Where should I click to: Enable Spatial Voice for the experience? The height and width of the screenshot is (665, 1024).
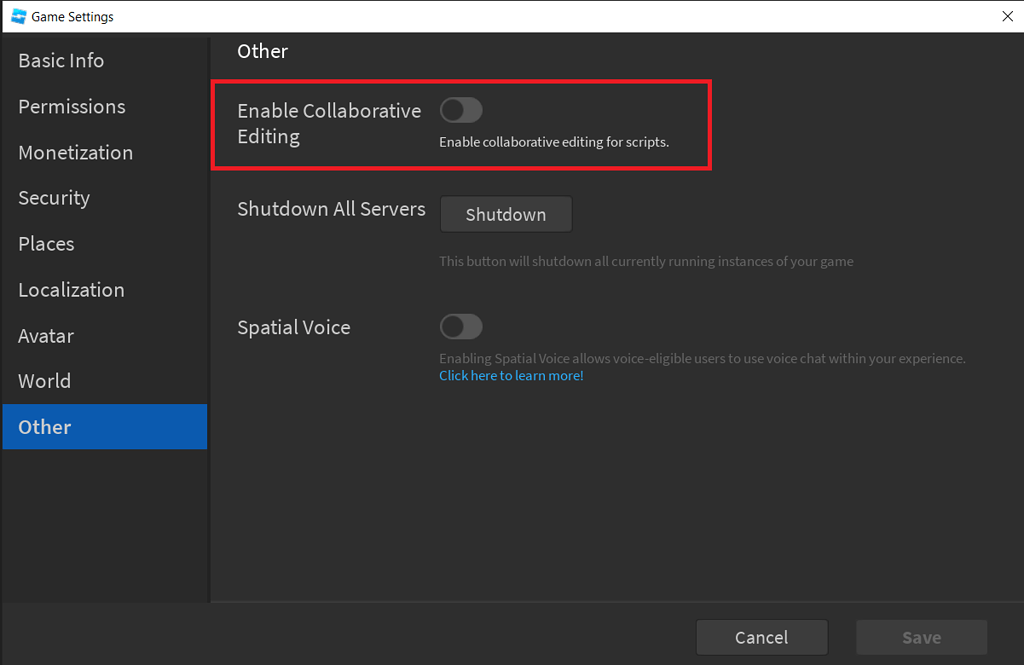461,327
